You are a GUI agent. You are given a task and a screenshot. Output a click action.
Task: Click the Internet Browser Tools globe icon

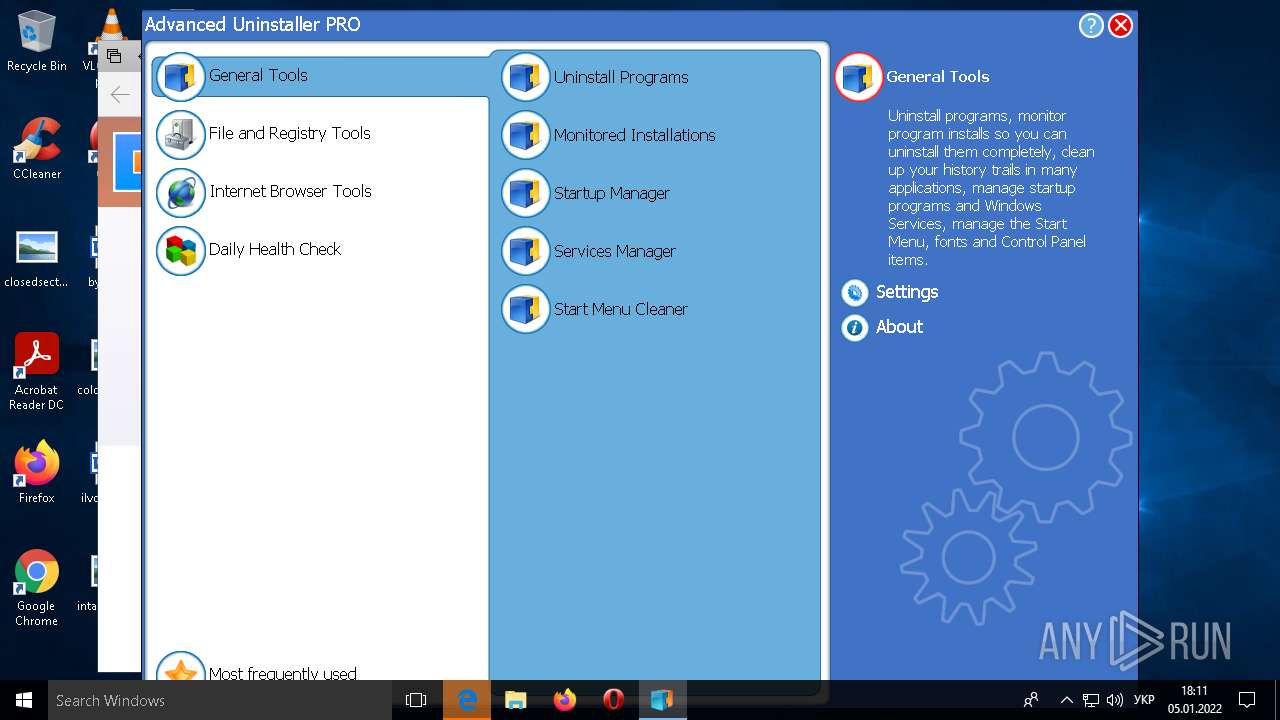coord(181,193)
